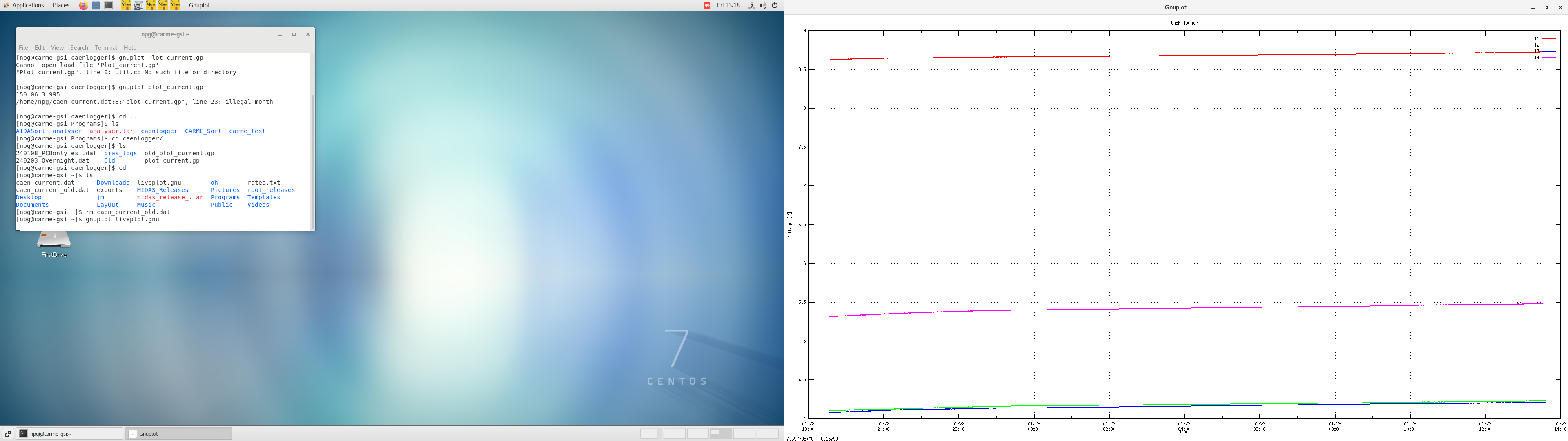Image resolution: width=1568 pixels, height=441 pixels.
Task: Click the clock showing Fri 13:18
Action: coord(728,5)
